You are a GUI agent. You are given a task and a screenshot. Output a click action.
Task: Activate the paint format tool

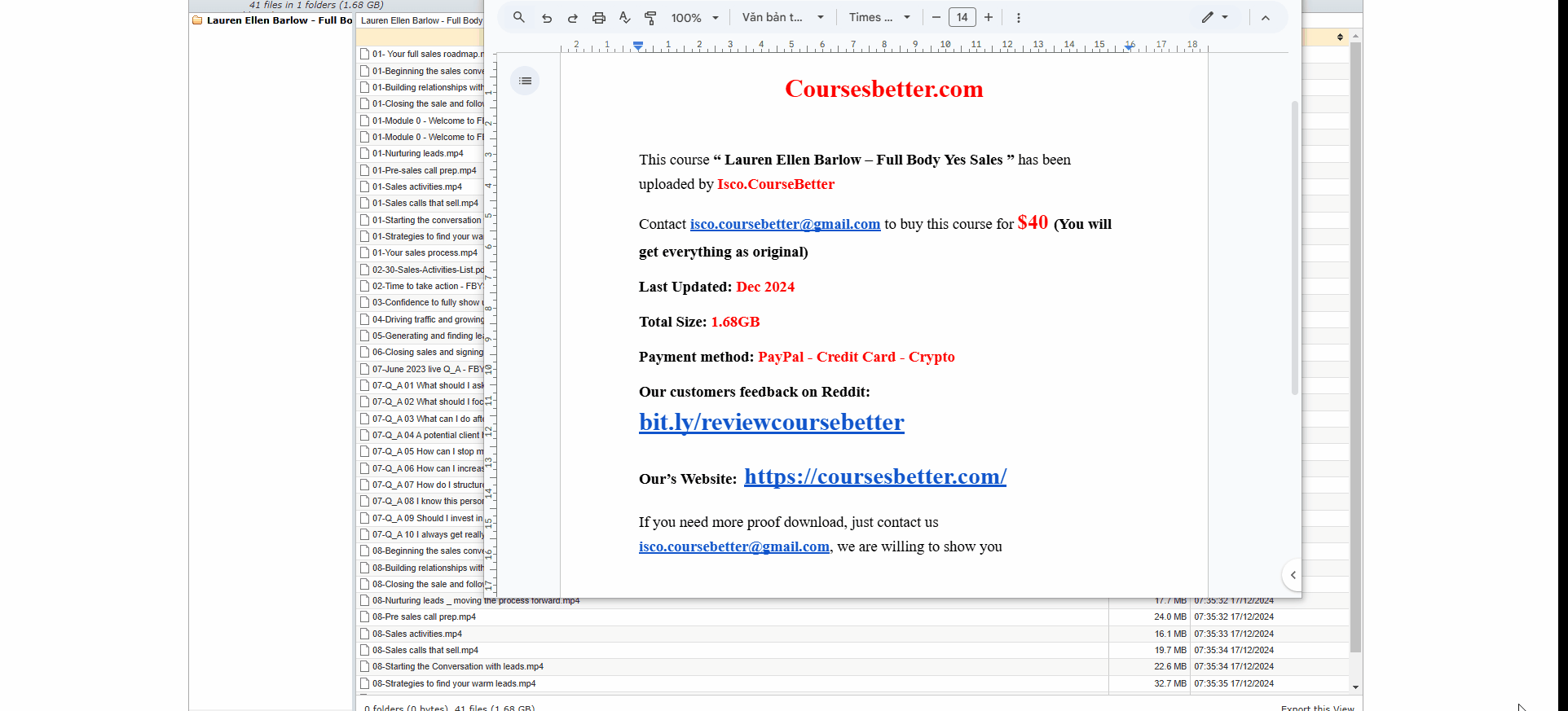pyautogui.click(x=650, y=18)
